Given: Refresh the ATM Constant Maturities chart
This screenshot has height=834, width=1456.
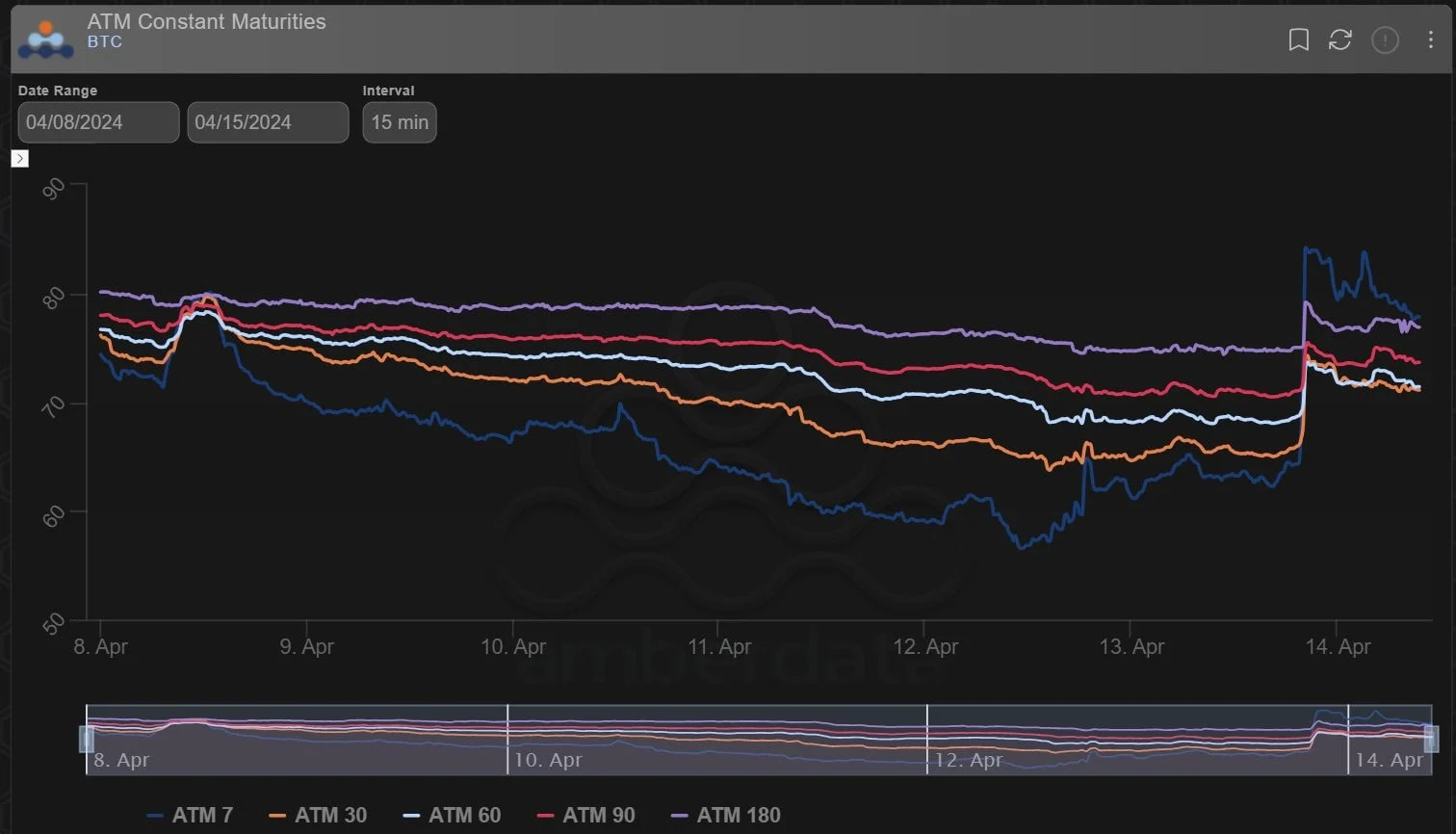Looking at the screenshot, I should click(1340, 39).
